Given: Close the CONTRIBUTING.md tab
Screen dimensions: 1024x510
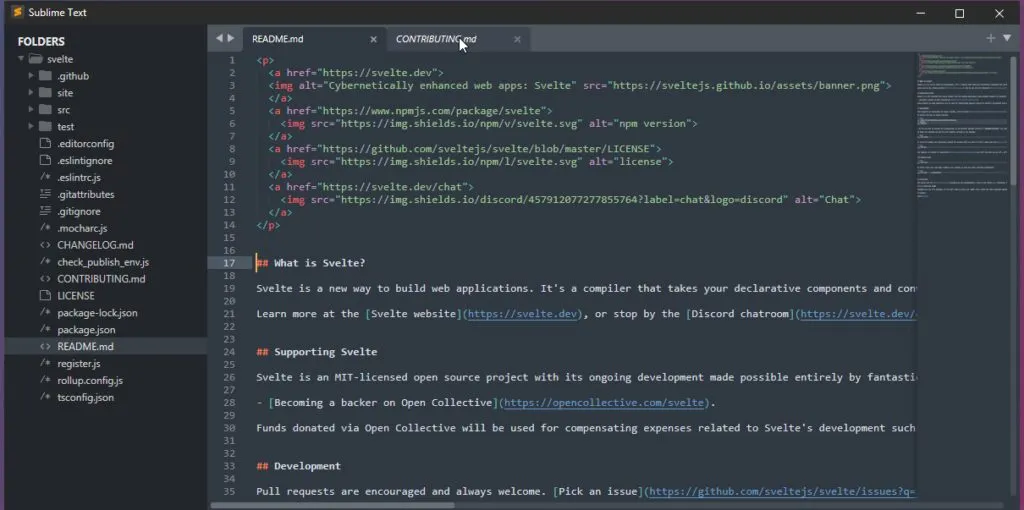Looking at the screenshot, I should pyautogui.click(x=517, y=39).
